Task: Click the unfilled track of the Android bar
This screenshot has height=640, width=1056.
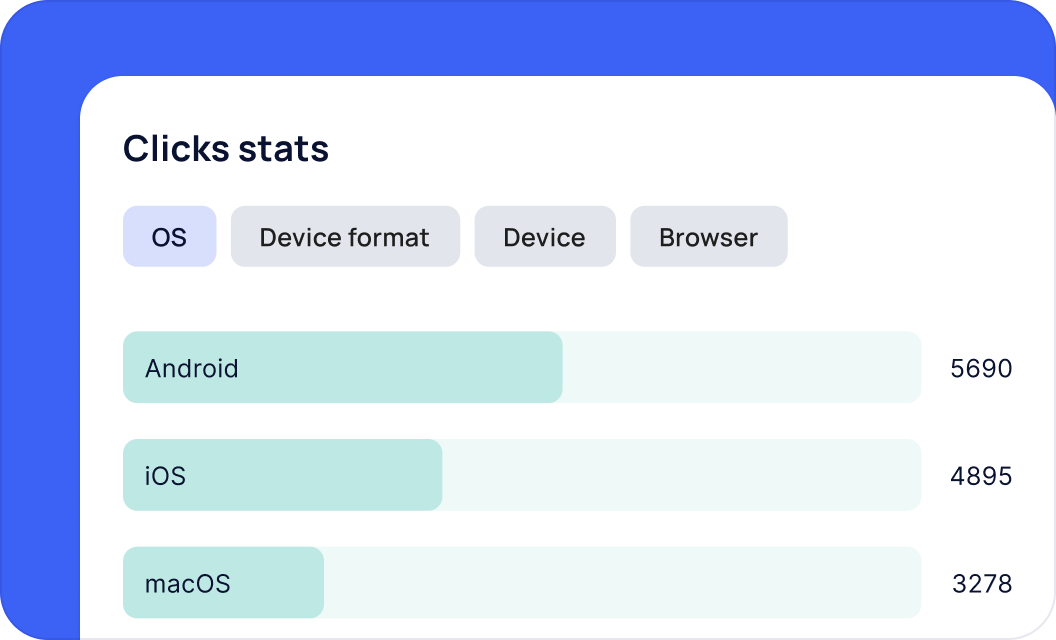Action: coord(740,368)
